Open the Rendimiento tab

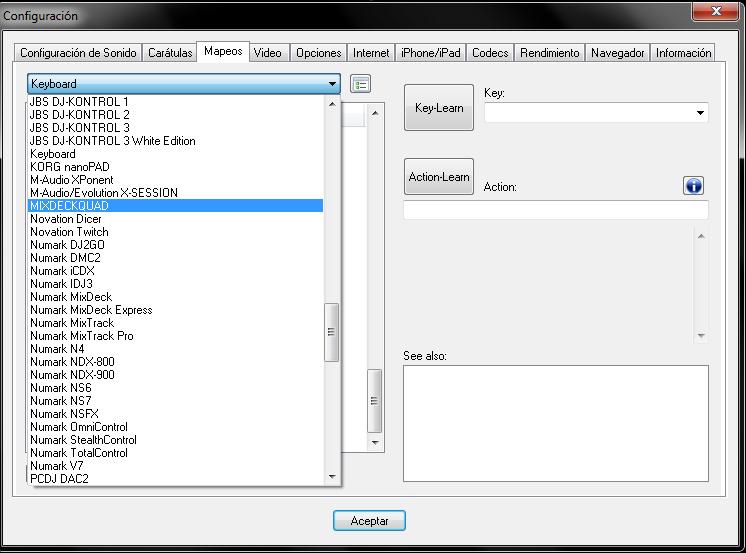coord(550,53)
